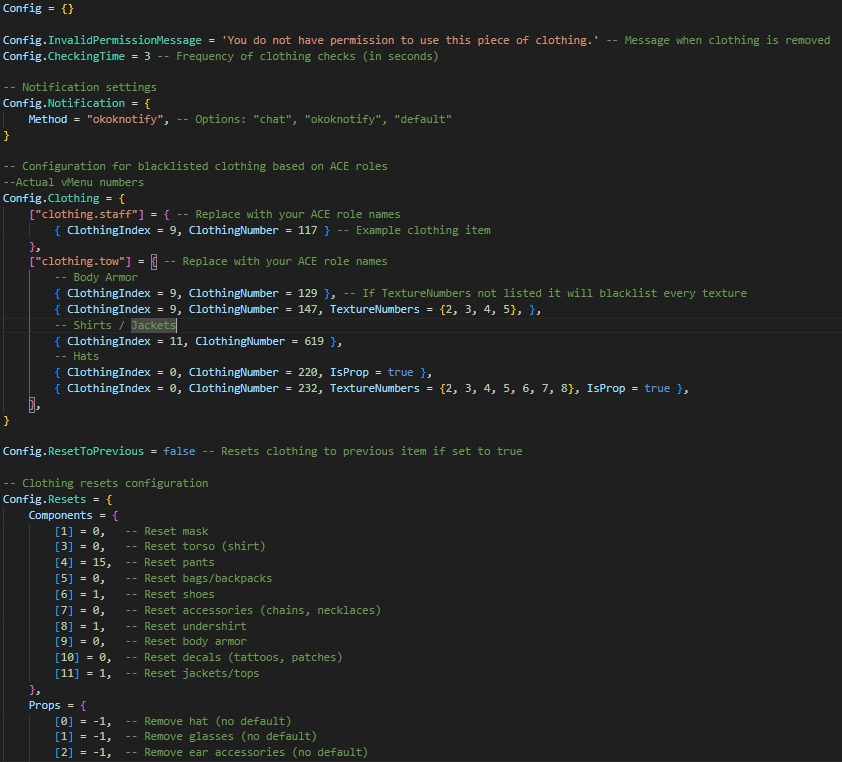The image size is (842, 762).
Task: Click the "okoknotify" Method value string
Action: pyautogui.click(x=125, y=119)
